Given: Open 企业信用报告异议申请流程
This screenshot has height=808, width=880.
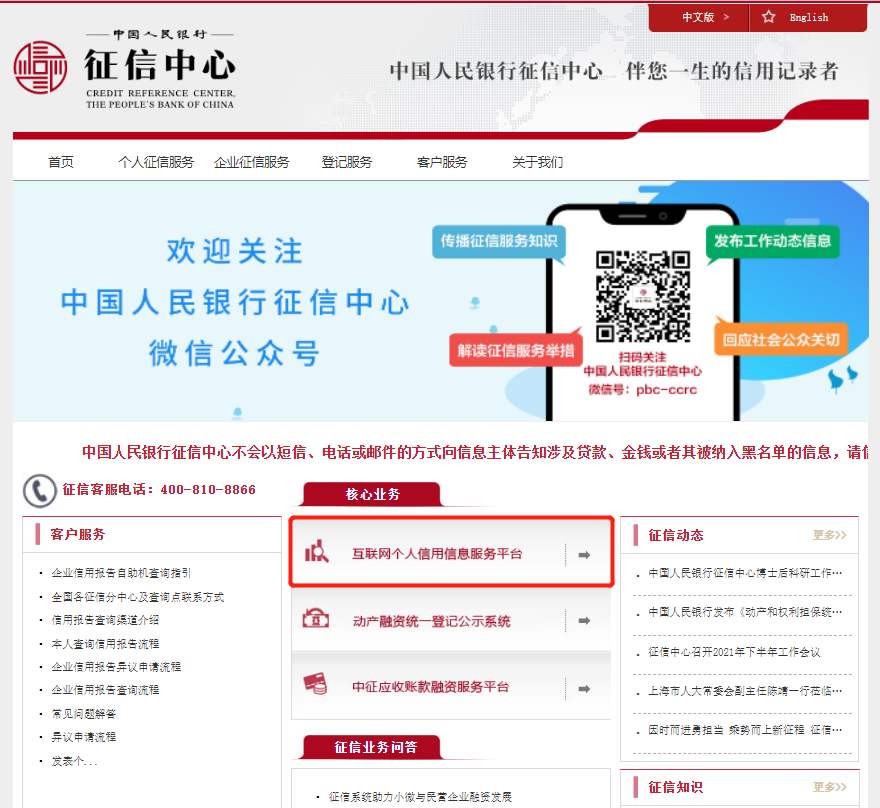Looking at the screenshot, I should click(116, 667).
